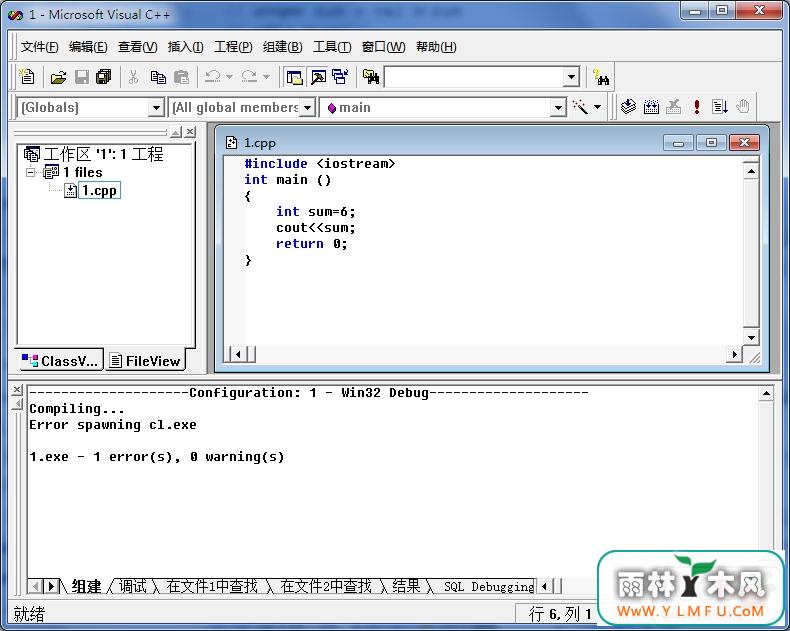790x631 pixels.
Task: Click the Search binoculars icon
Action: (x=601, y=78)
